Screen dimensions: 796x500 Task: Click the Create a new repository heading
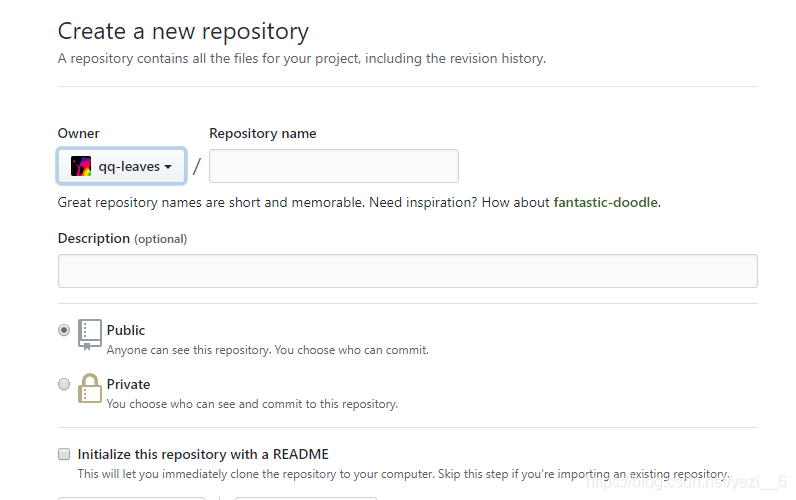(183, 31)
